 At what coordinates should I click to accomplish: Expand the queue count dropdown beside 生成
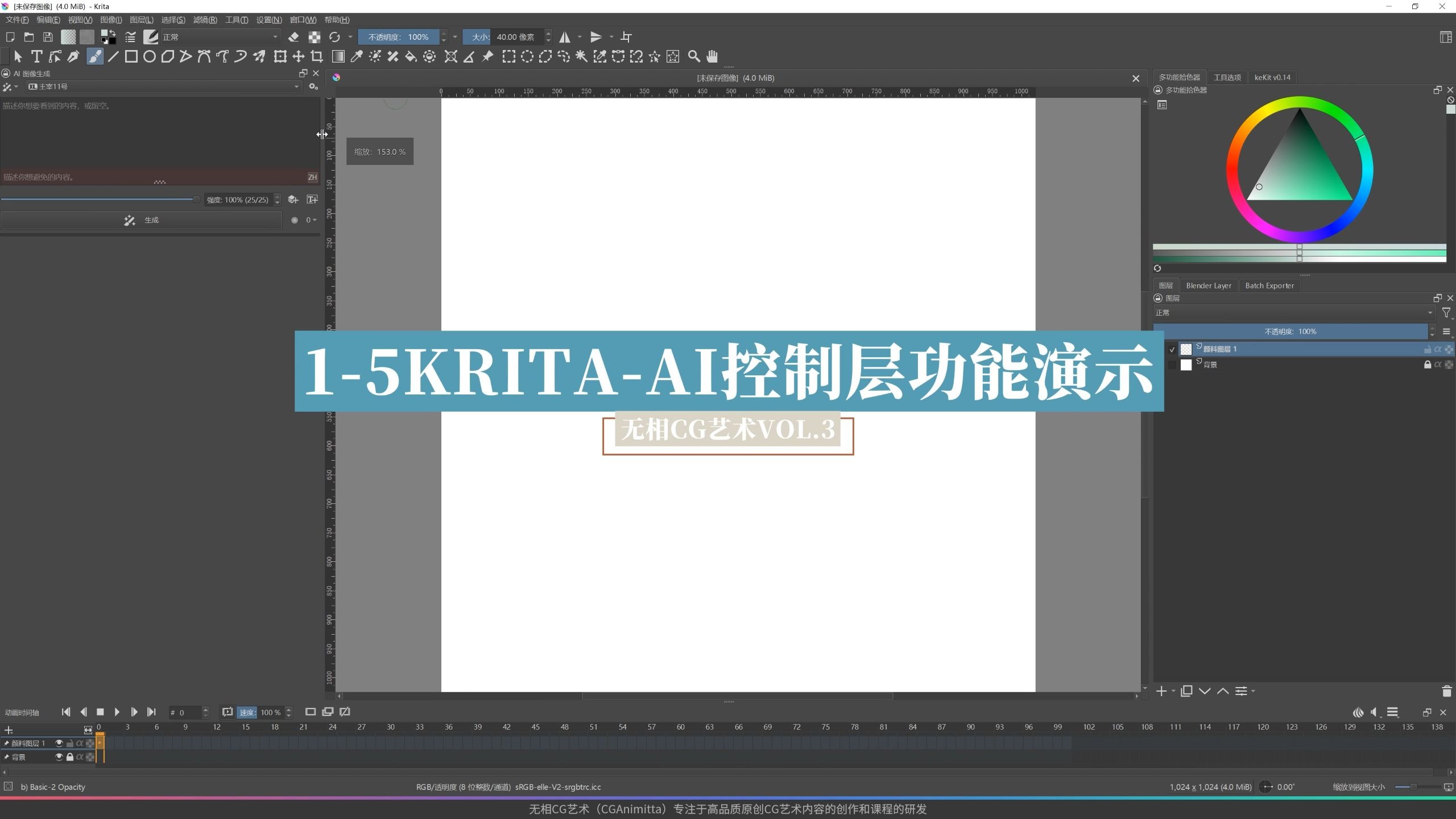[312, 220]
